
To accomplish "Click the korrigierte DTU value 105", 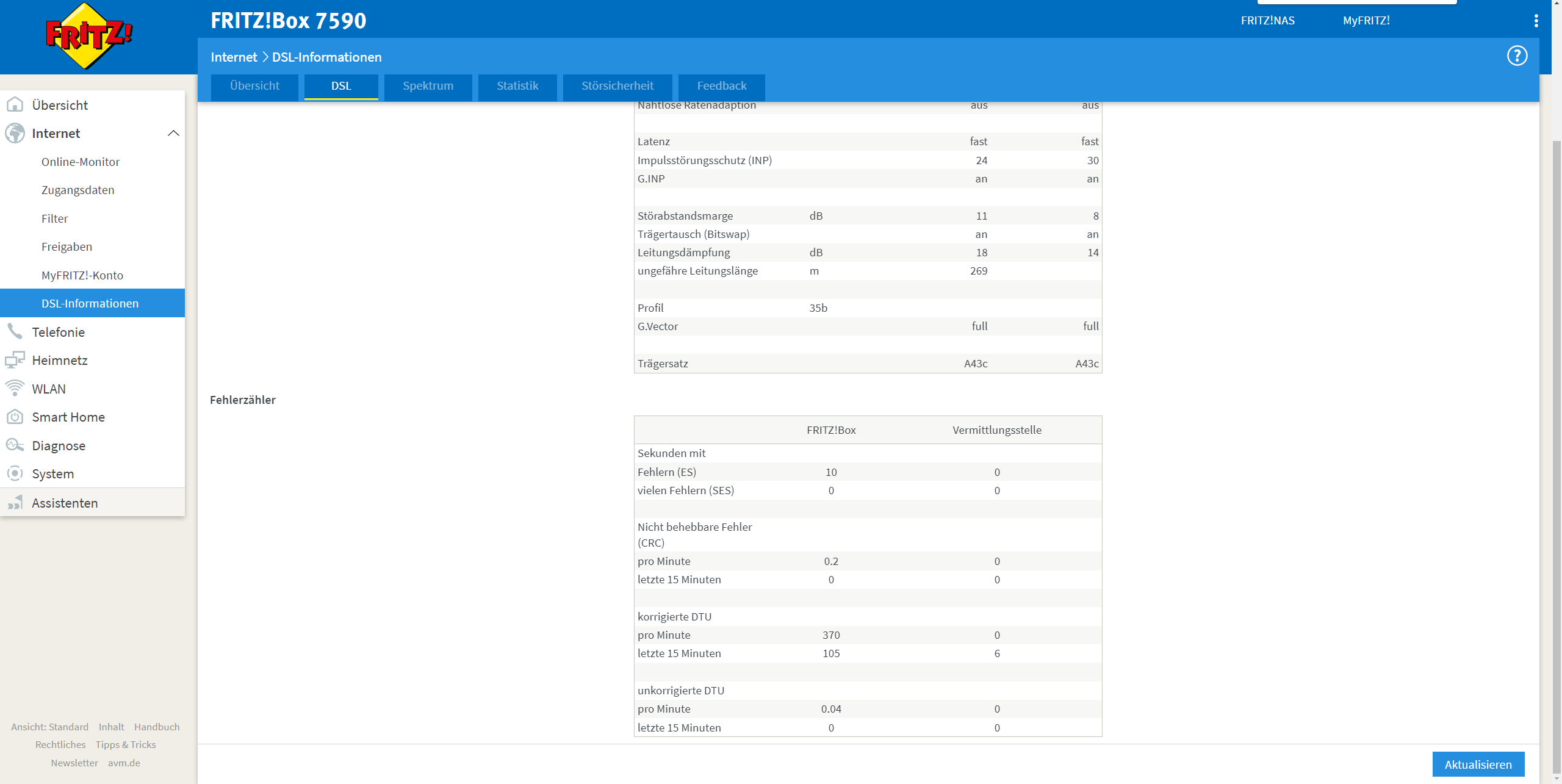I will tap(831, 653).
